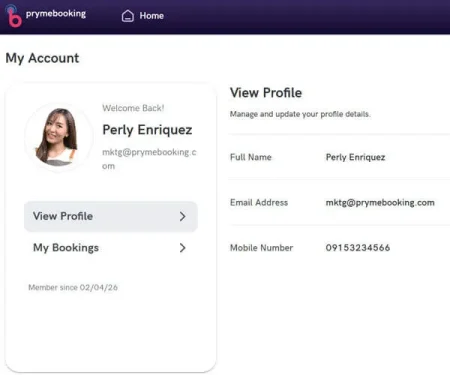Screen dimensions: 450x375
Task: Click the house icon beside Home
Action: coord(128,16)
